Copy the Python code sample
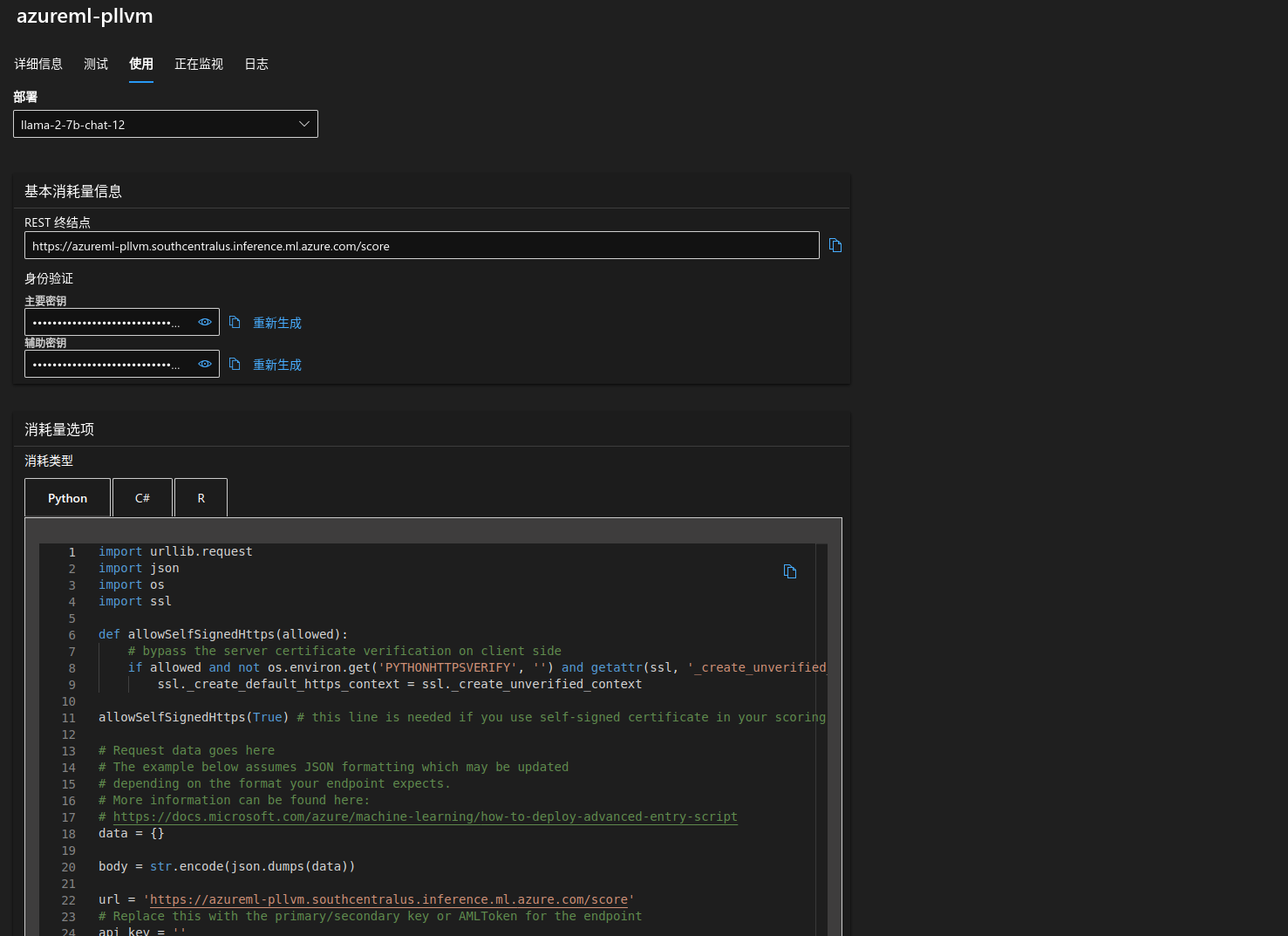Viewport: 1288px width, 936px height. (790, 571)
